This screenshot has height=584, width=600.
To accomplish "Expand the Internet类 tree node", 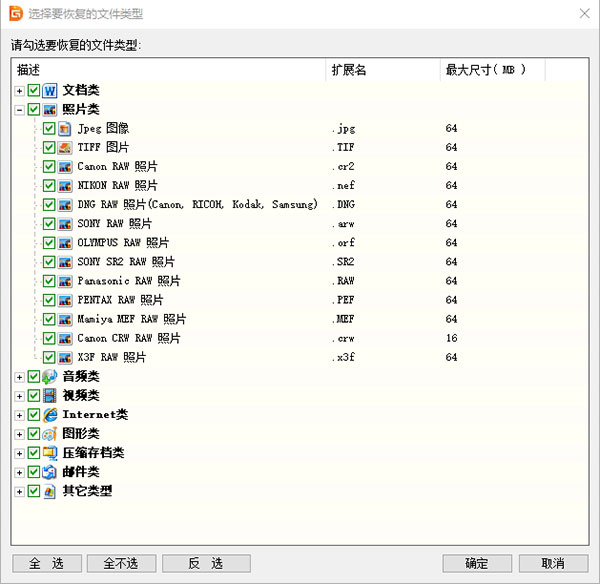I will [19, 416].
